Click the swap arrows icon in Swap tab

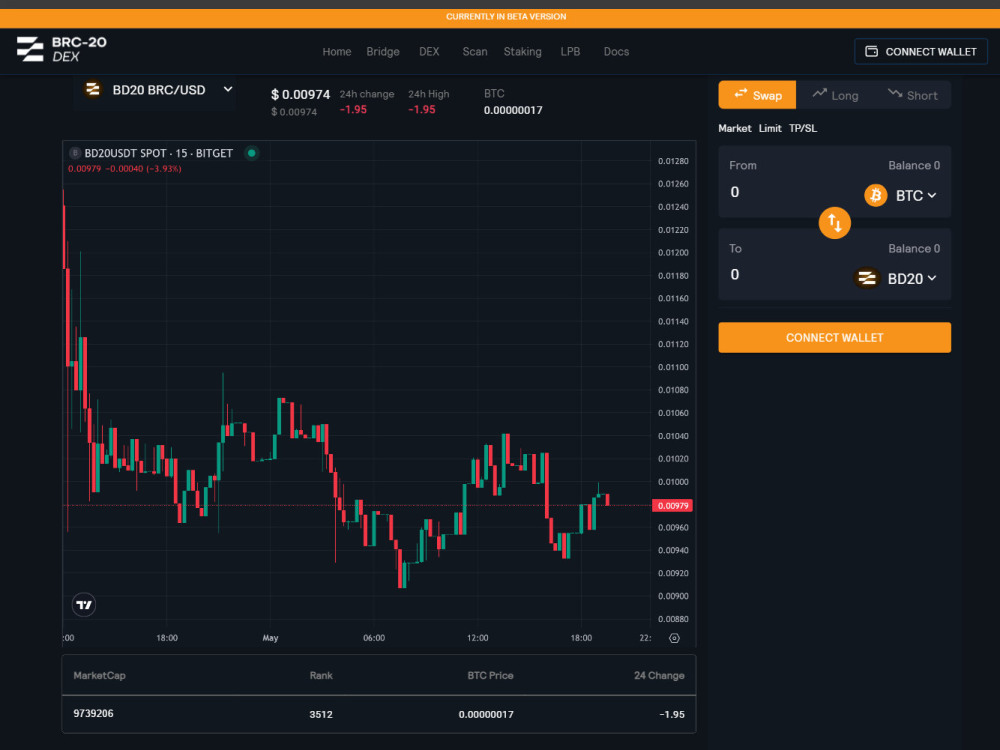coord(740,94)
